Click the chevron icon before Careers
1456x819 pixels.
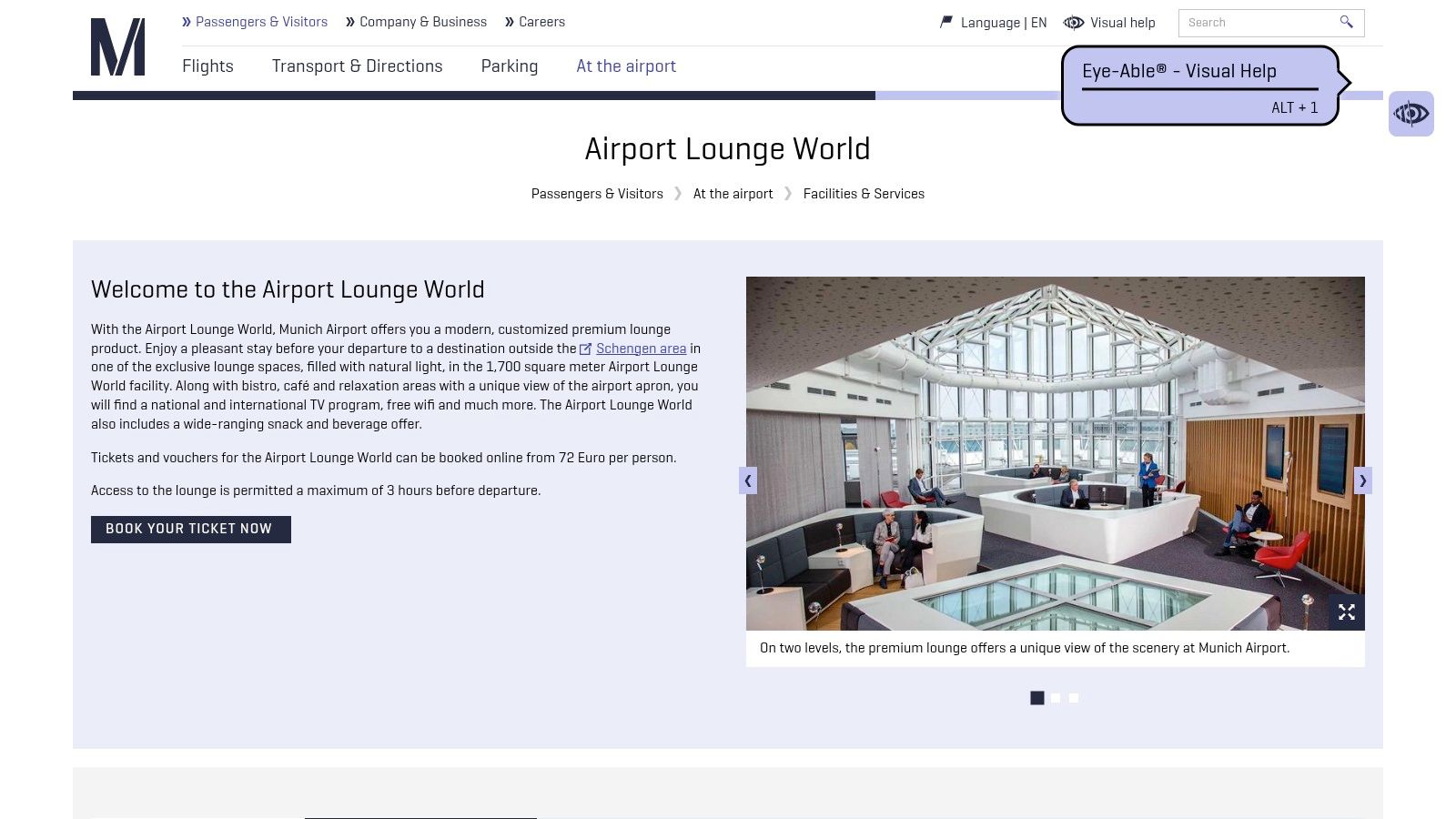[x=511, y=21]
